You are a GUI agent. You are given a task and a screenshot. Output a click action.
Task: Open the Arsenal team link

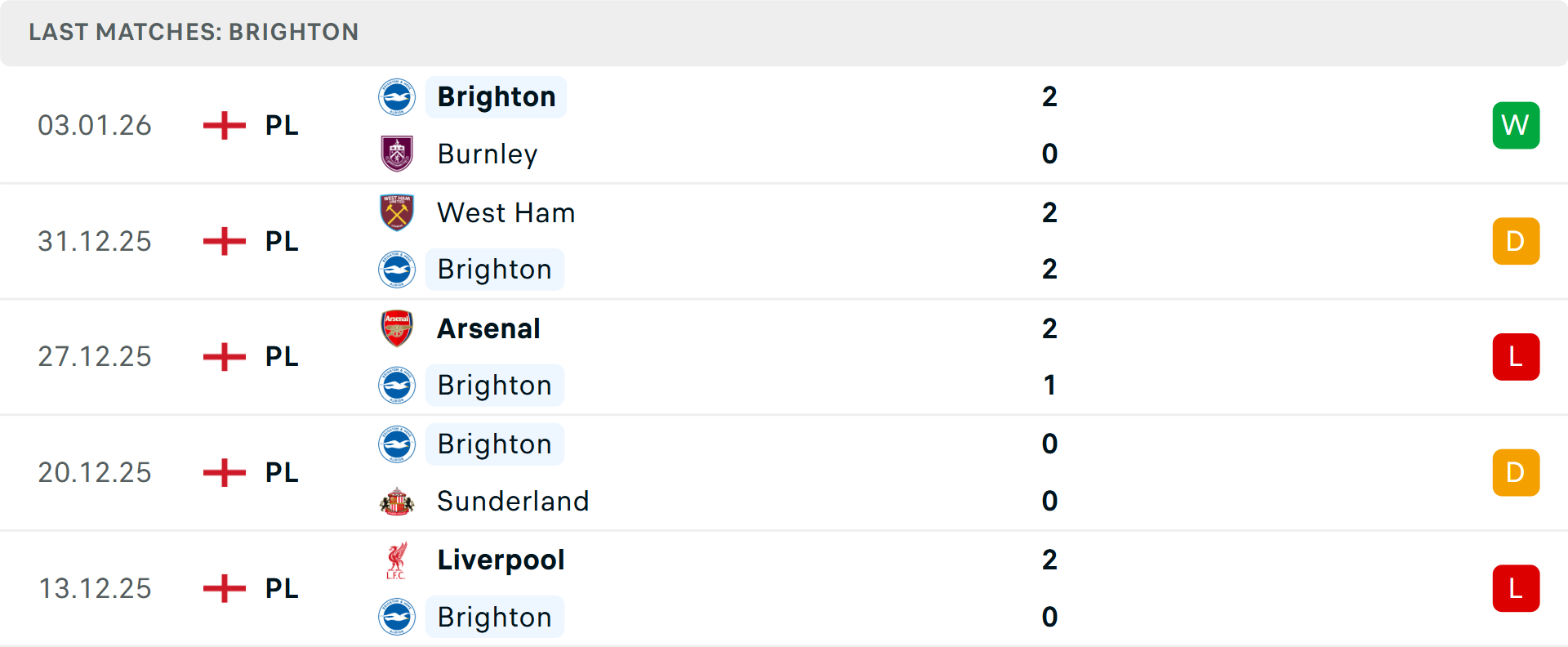coord(488,328)
